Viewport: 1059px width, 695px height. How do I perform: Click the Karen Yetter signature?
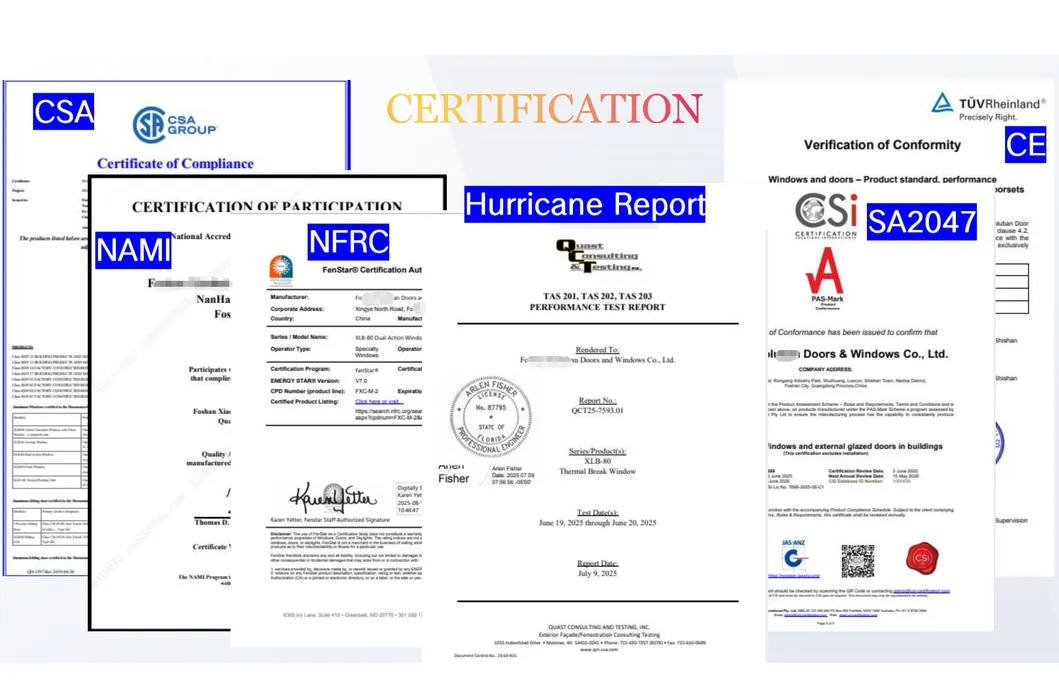(334, 498)
